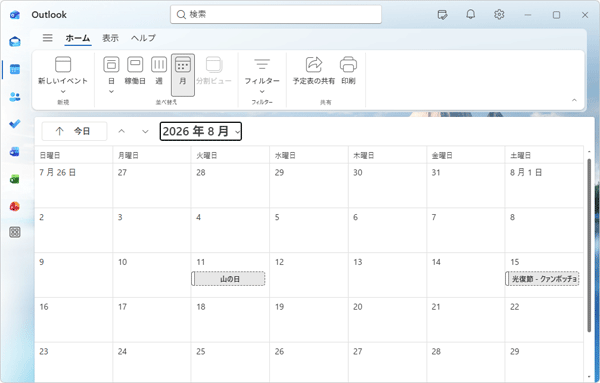
Task: Go to previous month with up chevron
Action: [x=122, y=131]
